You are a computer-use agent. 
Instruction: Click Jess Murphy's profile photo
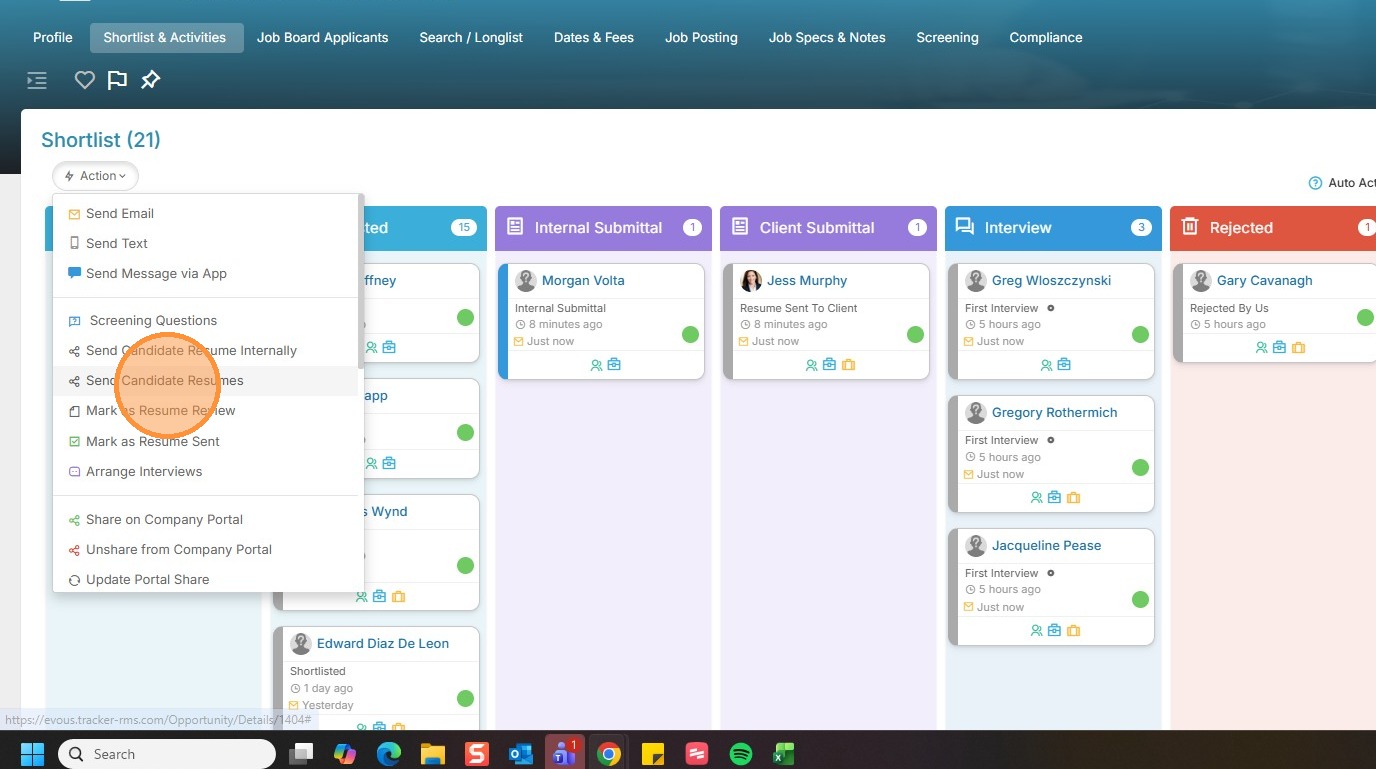point(751,281)
